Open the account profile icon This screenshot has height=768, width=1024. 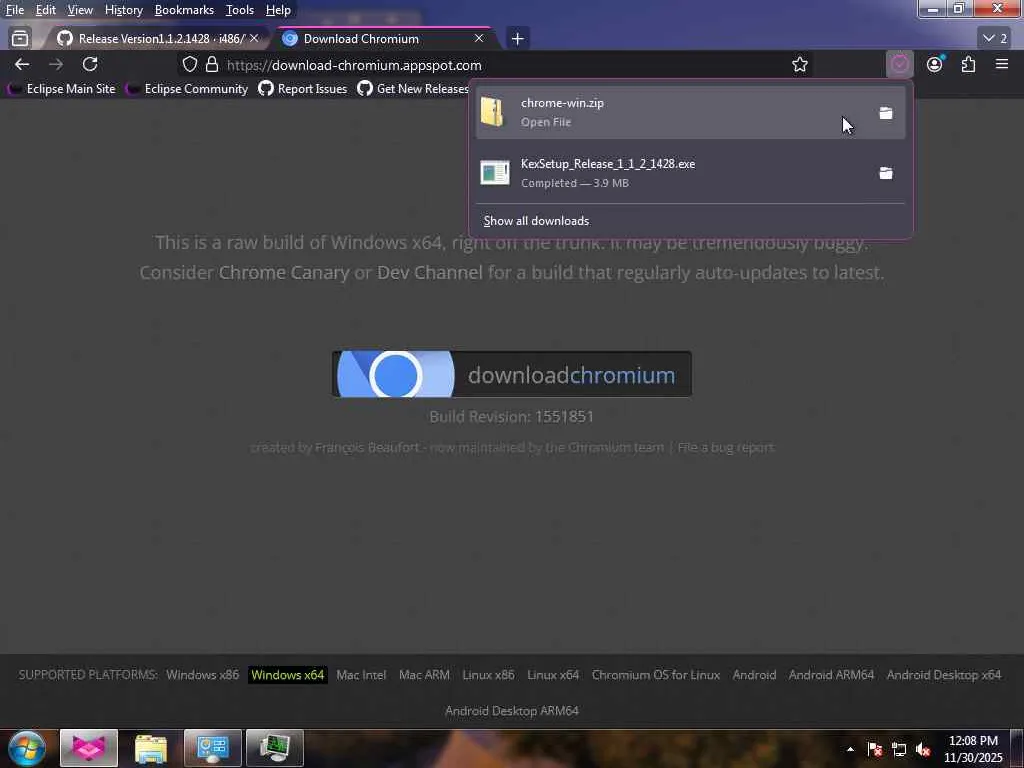click(x=935, y=64)
